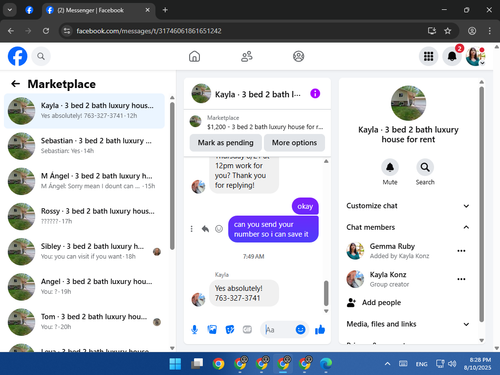Click the browser address bar URL
Viewport: 500px width, 375px height.
pyautogui.click(x=149, y=31)
